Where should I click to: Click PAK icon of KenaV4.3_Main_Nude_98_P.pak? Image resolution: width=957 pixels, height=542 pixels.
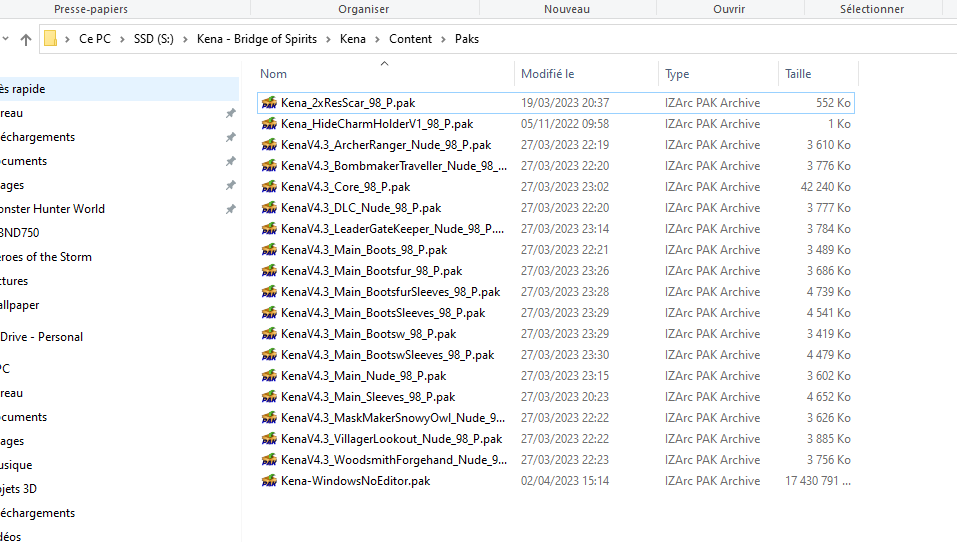pyautogui.click(x=269, y=376)
